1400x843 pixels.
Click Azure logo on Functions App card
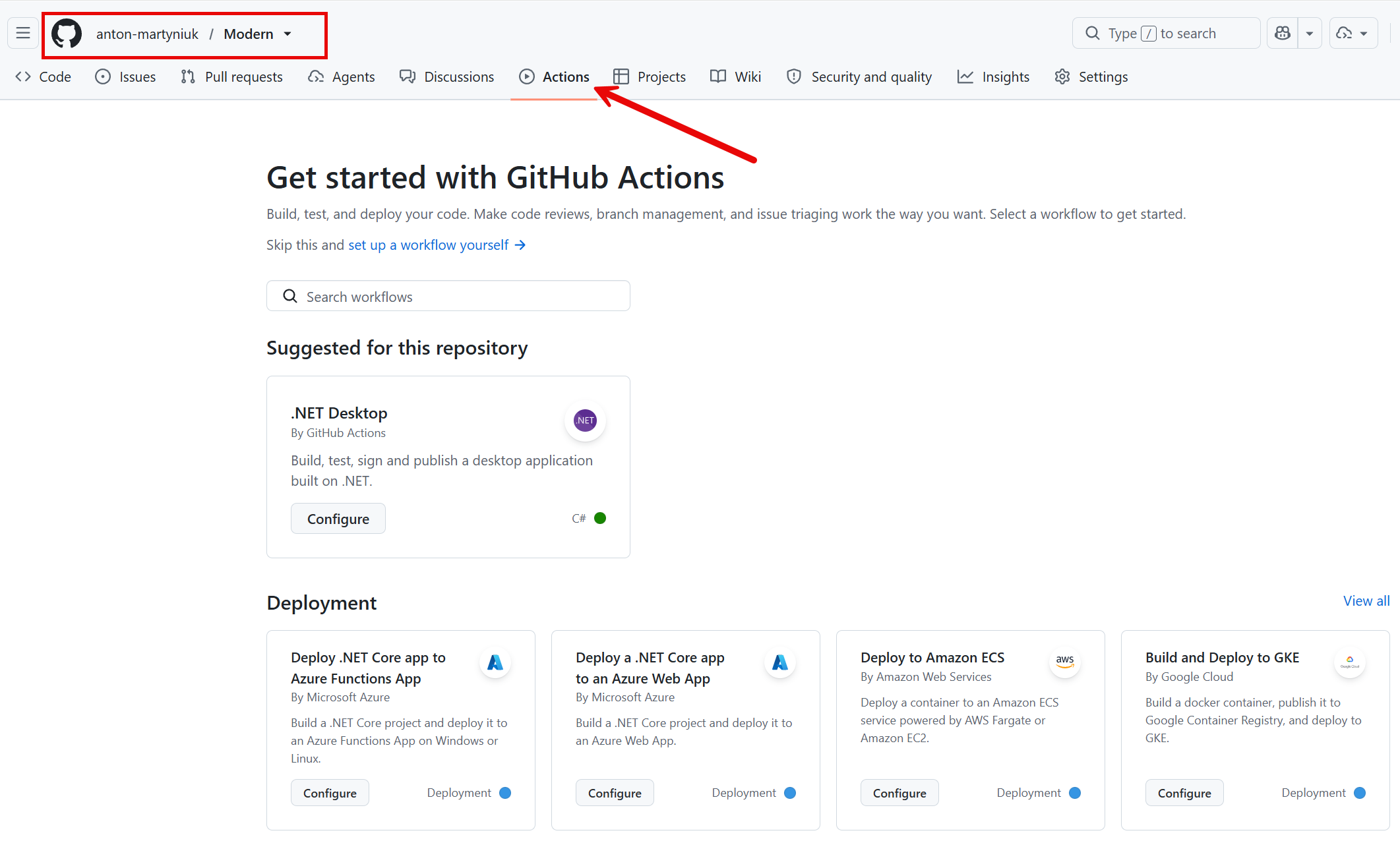click(495, 662)
